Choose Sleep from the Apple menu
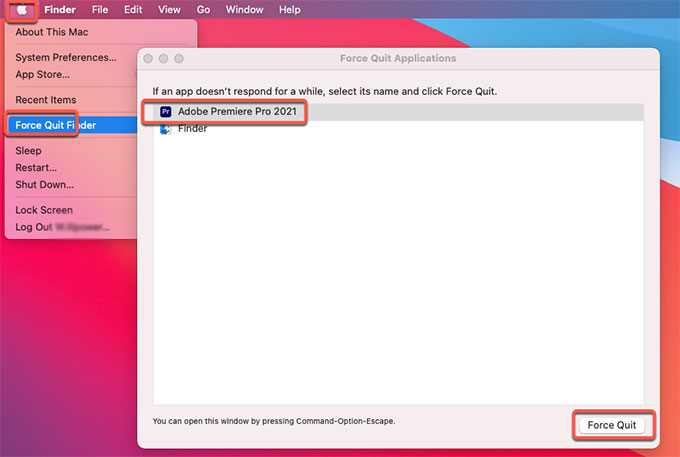The image size is (680, 457). tap(29, 151)
